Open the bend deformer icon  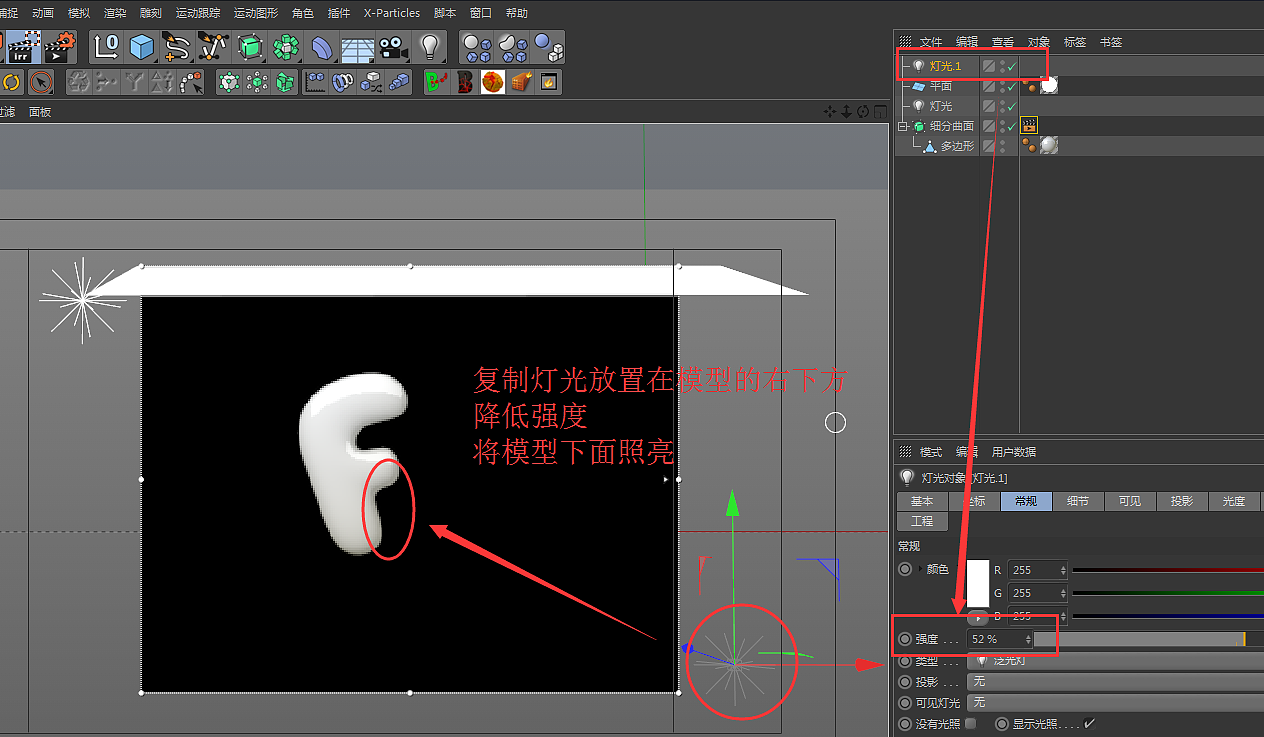click(x=322, y=46)
